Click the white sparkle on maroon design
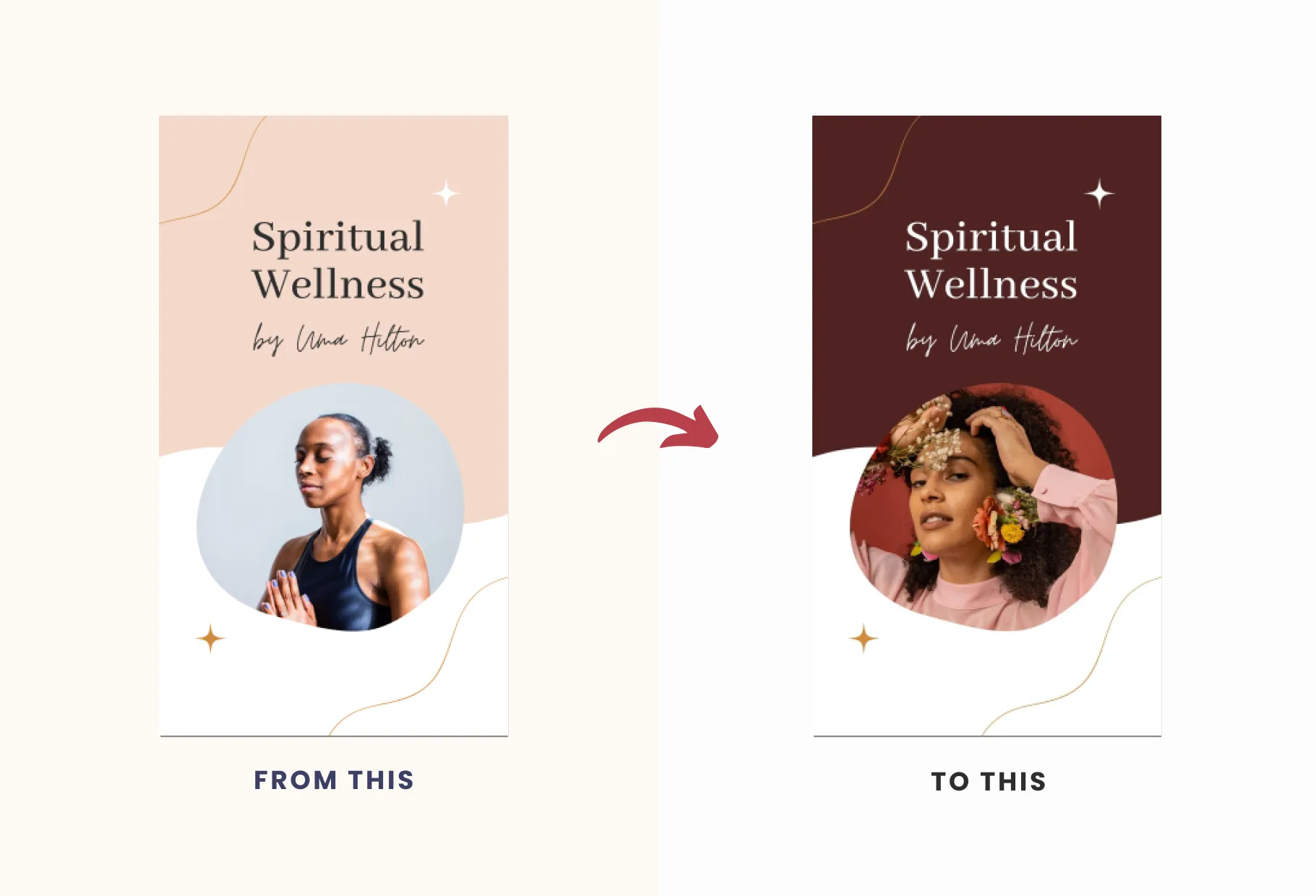 tap(1100, 194)
